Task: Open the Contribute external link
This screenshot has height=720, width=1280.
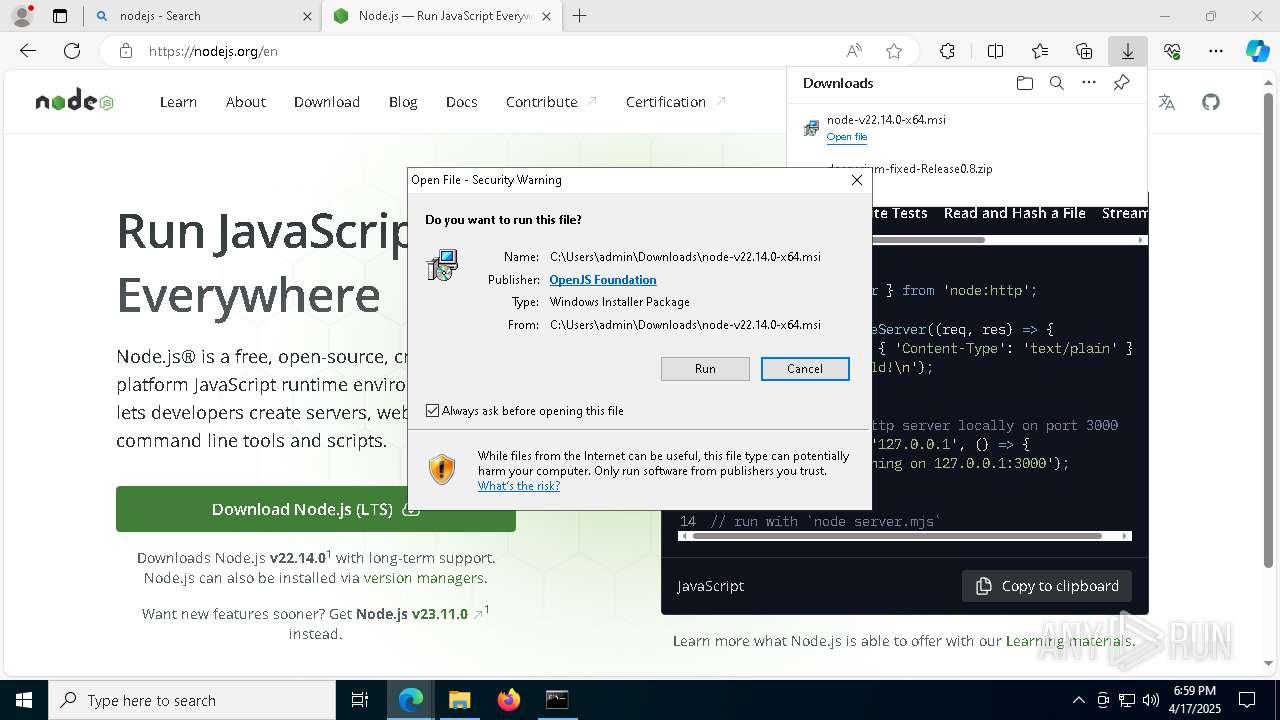Action: 551,102
